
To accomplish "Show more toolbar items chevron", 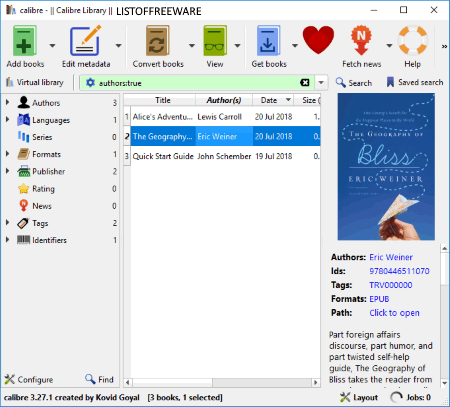I will pos(444,46).
